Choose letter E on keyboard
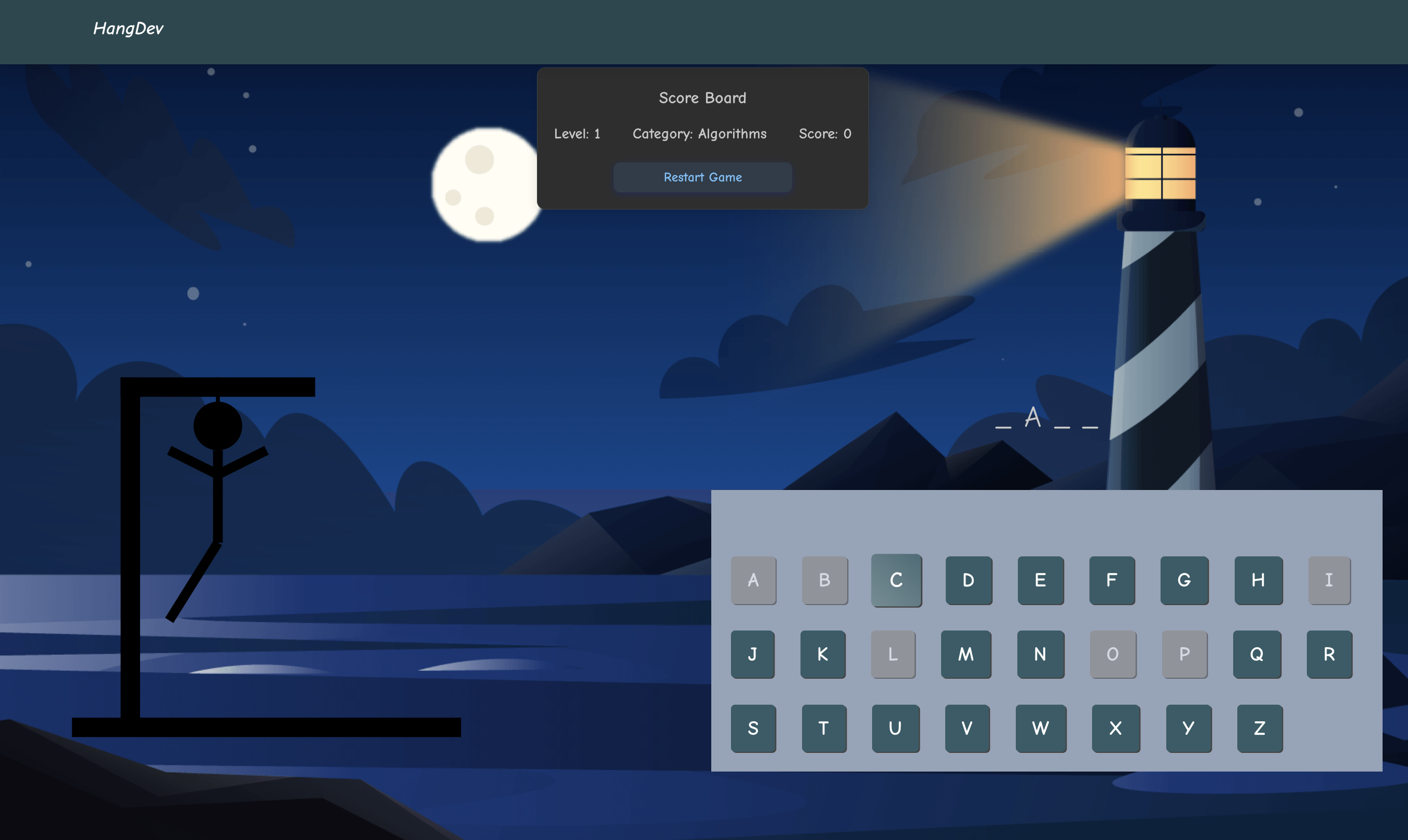Image resolution: width=1408 pixels, height=840 pixels. (x=1040, y=580)
